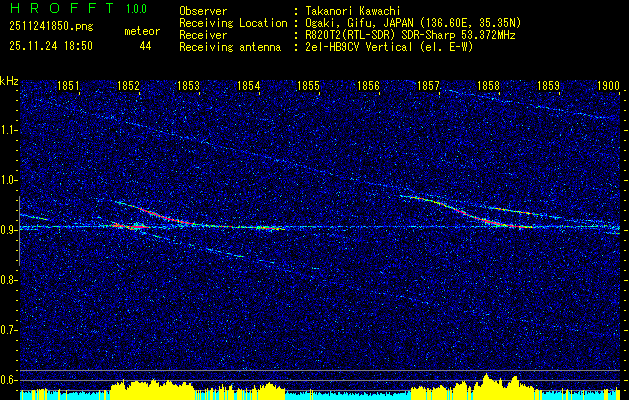Click the 0.9 kHz axis label
The width and height of the screenshot is (629, 400).
pos(8,230)
